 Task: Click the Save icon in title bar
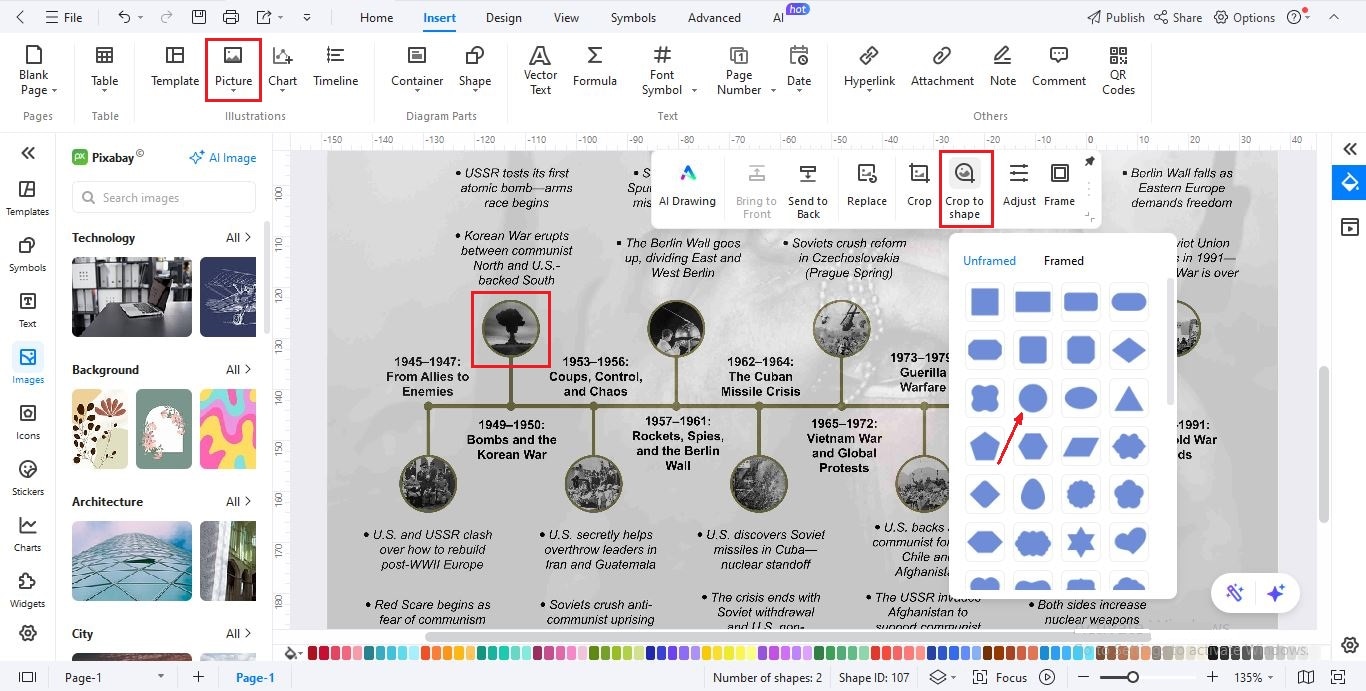tap(199, 17)
